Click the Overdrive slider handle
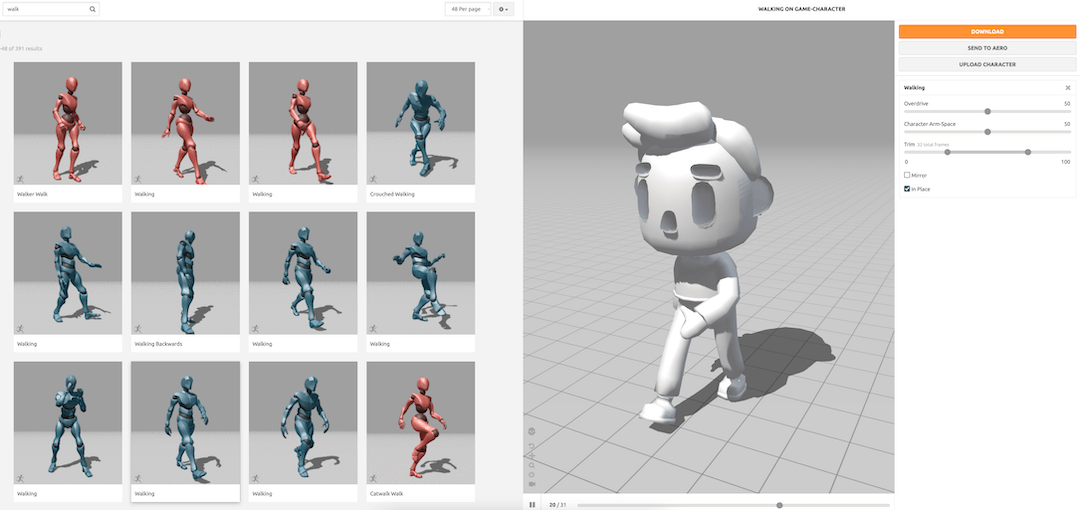 987,111
